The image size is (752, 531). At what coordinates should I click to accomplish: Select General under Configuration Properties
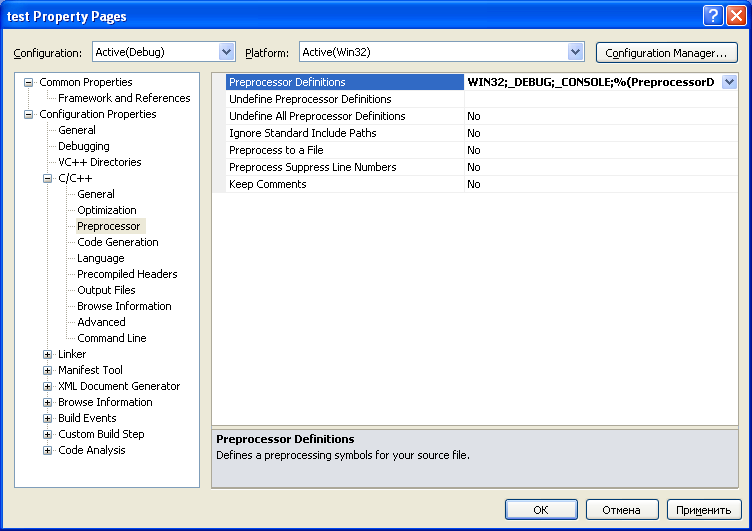click(x=77, y=130)
